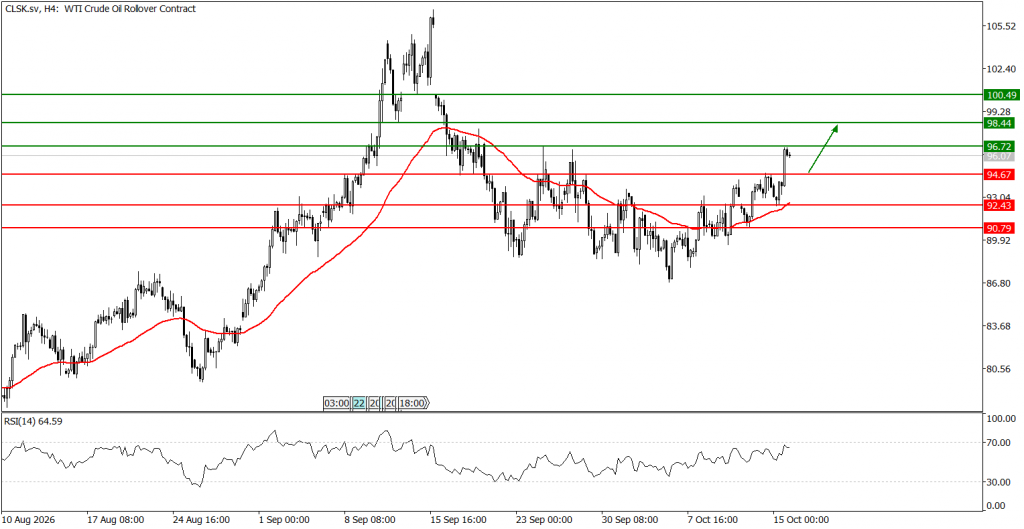The width and height of the screenshot is (1024, 529).
Task: Click the 86.80 price scale value
Action: [x=1000, y=283]
